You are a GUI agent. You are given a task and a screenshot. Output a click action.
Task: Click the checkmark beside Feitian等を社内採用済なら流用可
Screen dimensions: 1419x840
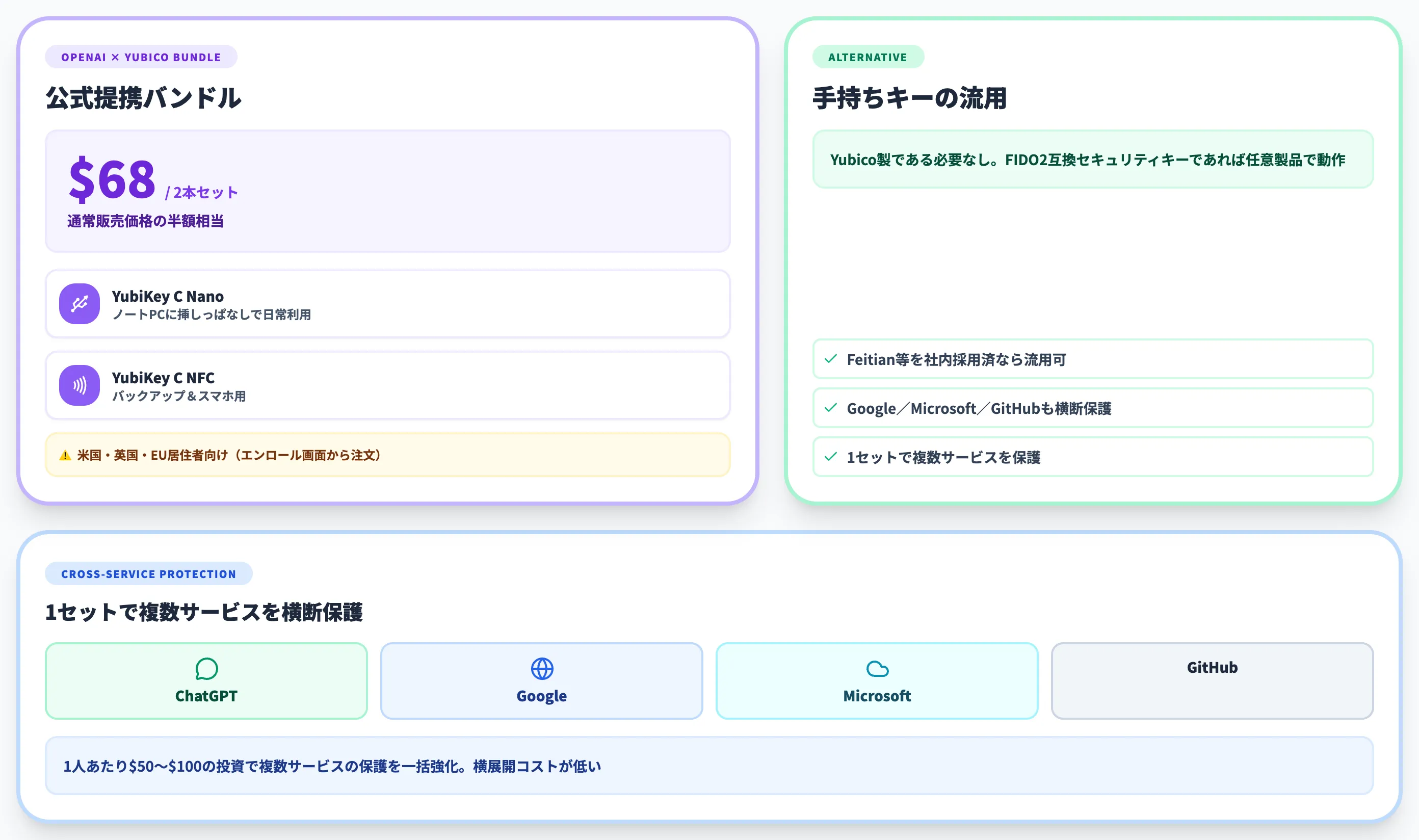pos(831,359)
